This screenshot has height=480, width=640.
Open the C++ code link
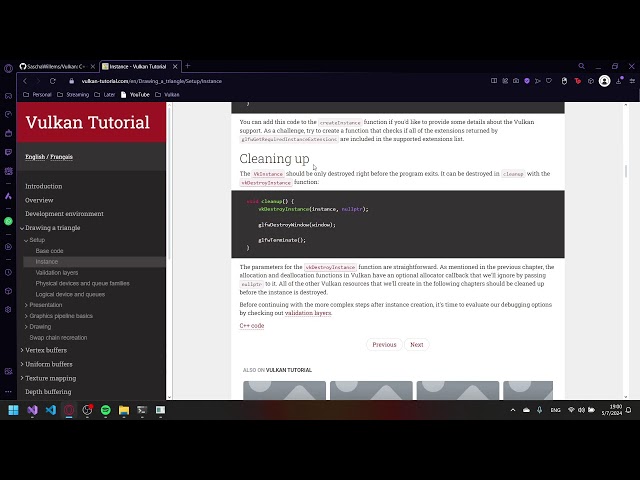252,326
